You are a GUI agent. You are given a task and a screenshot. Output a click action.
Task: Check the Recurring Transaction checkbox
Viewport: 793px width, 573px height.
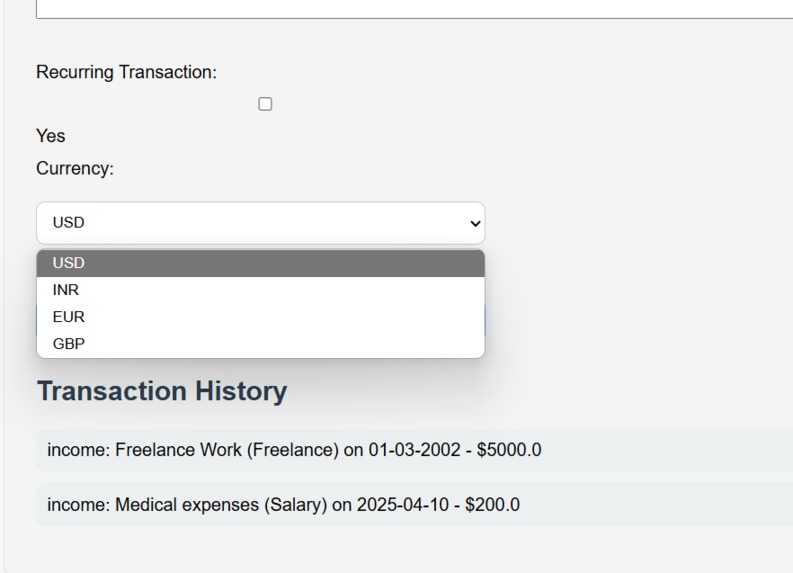pos(265,104)
